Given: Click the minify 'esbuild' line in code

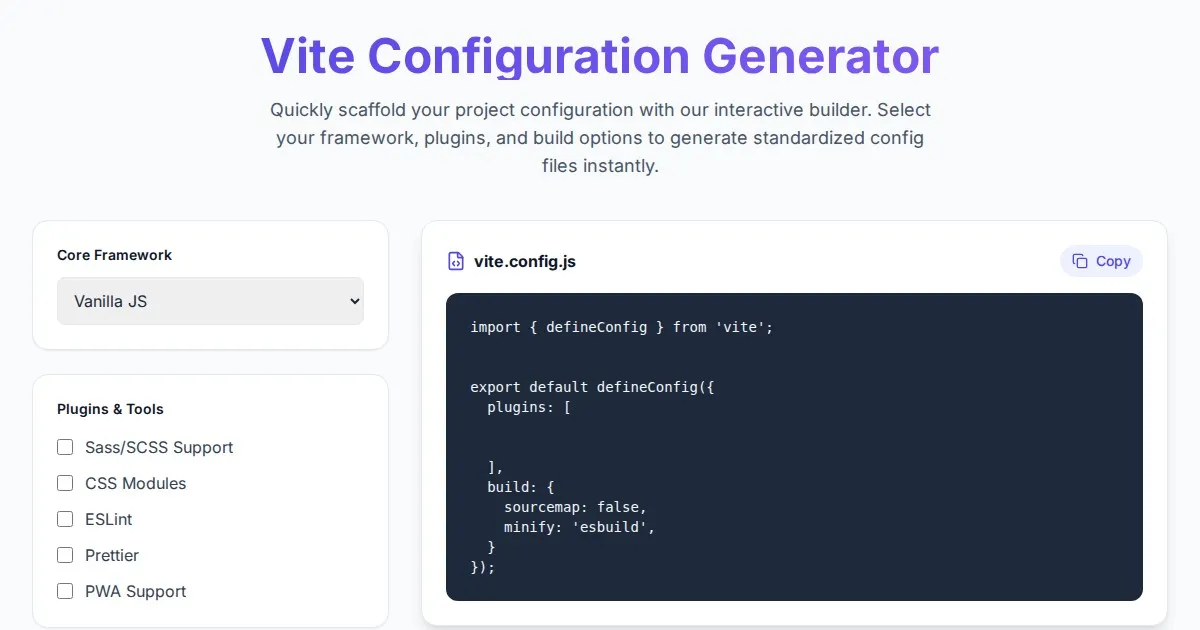Looking at the screenshot, I should (579, 527).
